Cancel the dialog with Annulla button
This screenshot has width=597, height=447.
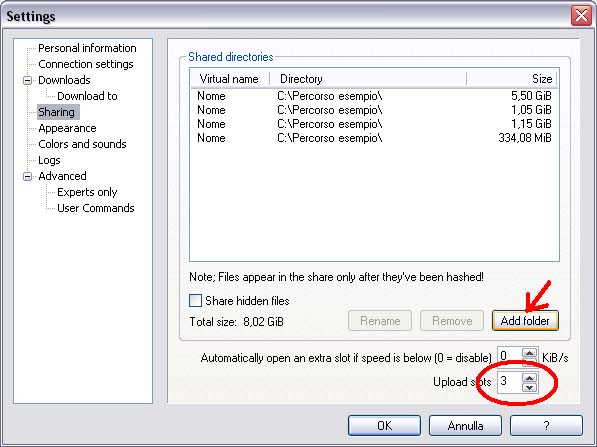pyautogui.click(x=465, y=425)
